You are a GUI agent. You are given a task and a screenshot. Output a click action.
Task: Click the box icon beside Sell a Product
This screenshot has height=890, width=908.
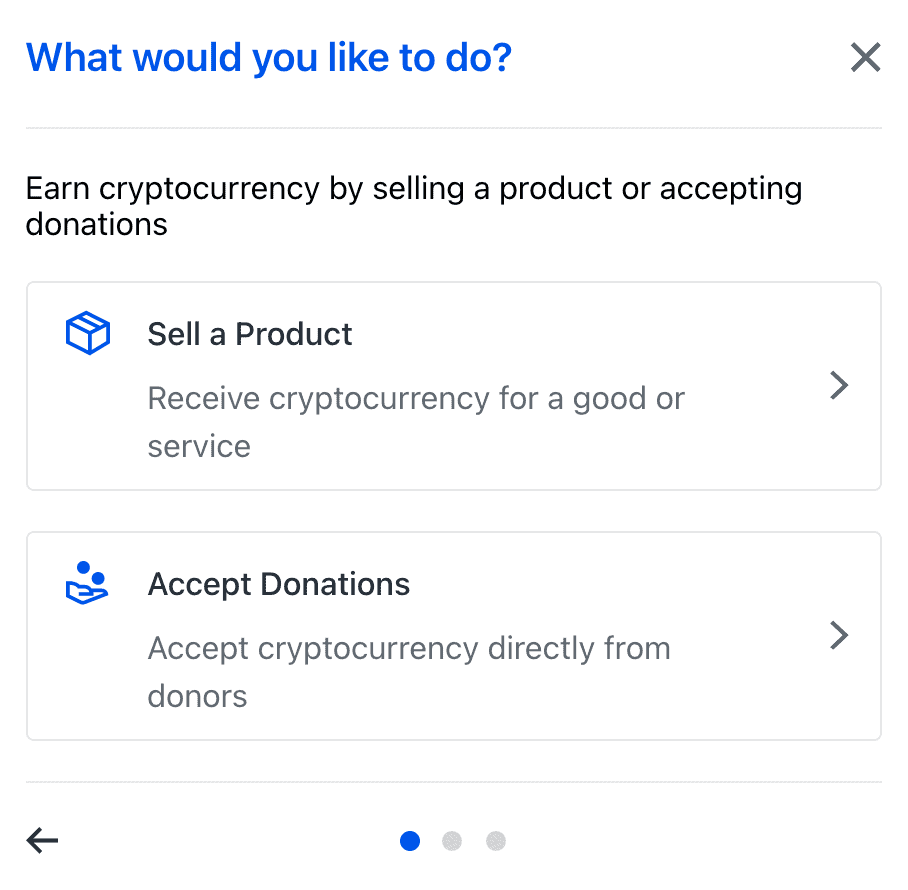87,333
